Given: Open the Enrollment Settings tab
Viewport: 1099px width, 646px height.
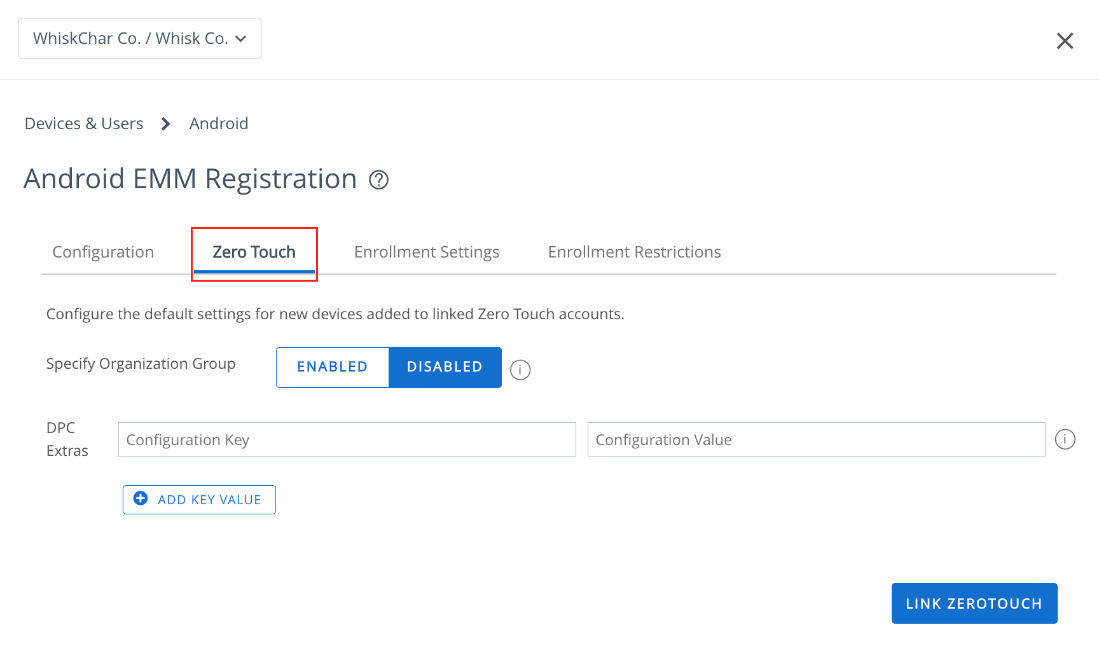Looking at the screenshot, I should pos(427,251).
